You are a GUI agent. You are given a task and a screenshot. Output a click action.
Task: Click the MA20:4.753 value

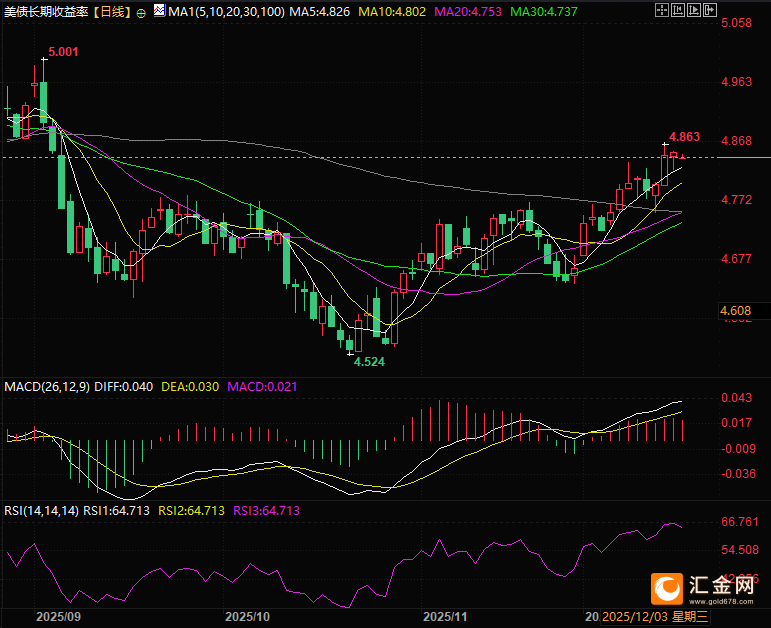coord(468,12)
